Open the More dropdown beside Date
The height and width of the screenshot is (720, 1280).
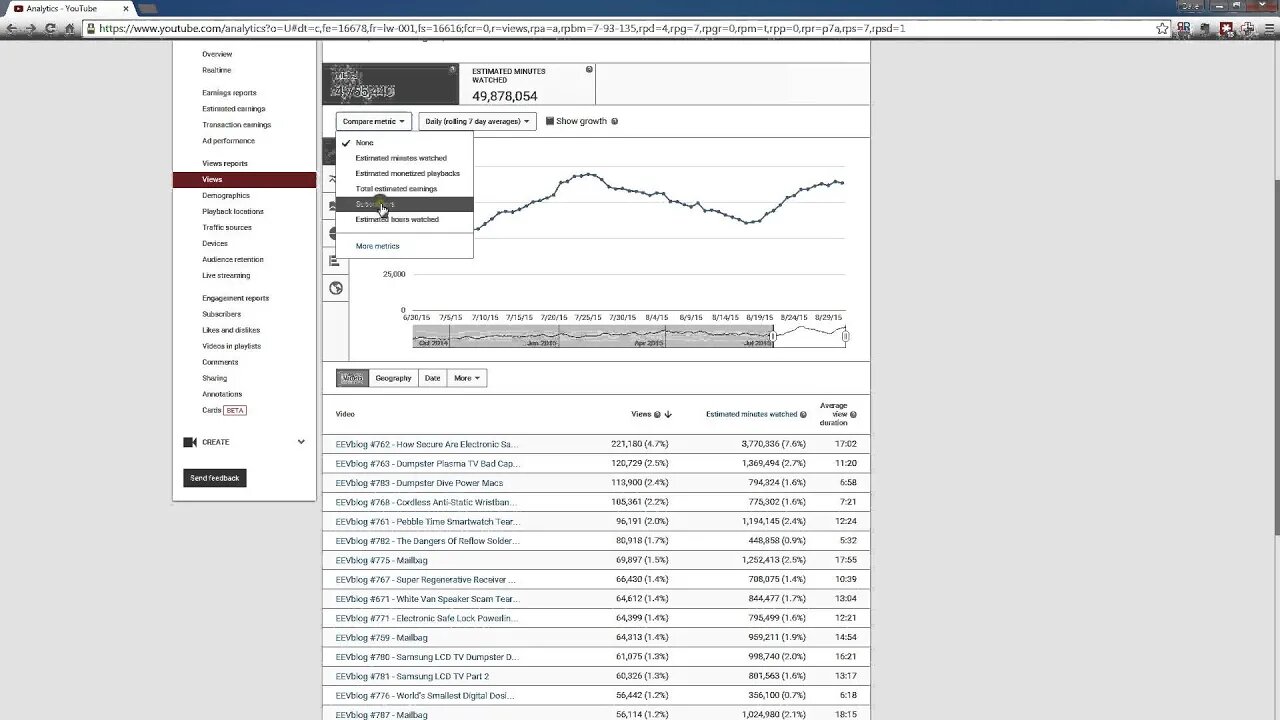[x=467, y=378]
